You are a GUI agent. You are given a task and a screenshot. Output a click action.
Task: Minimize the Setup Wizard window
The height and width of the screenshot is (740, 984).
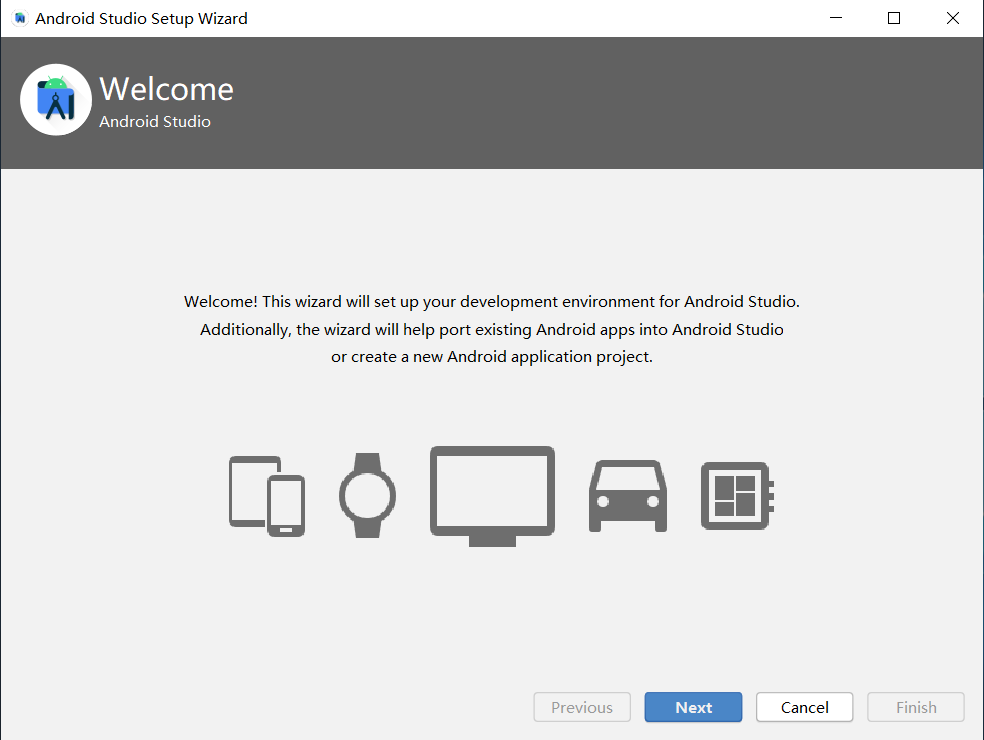(836, 18)
